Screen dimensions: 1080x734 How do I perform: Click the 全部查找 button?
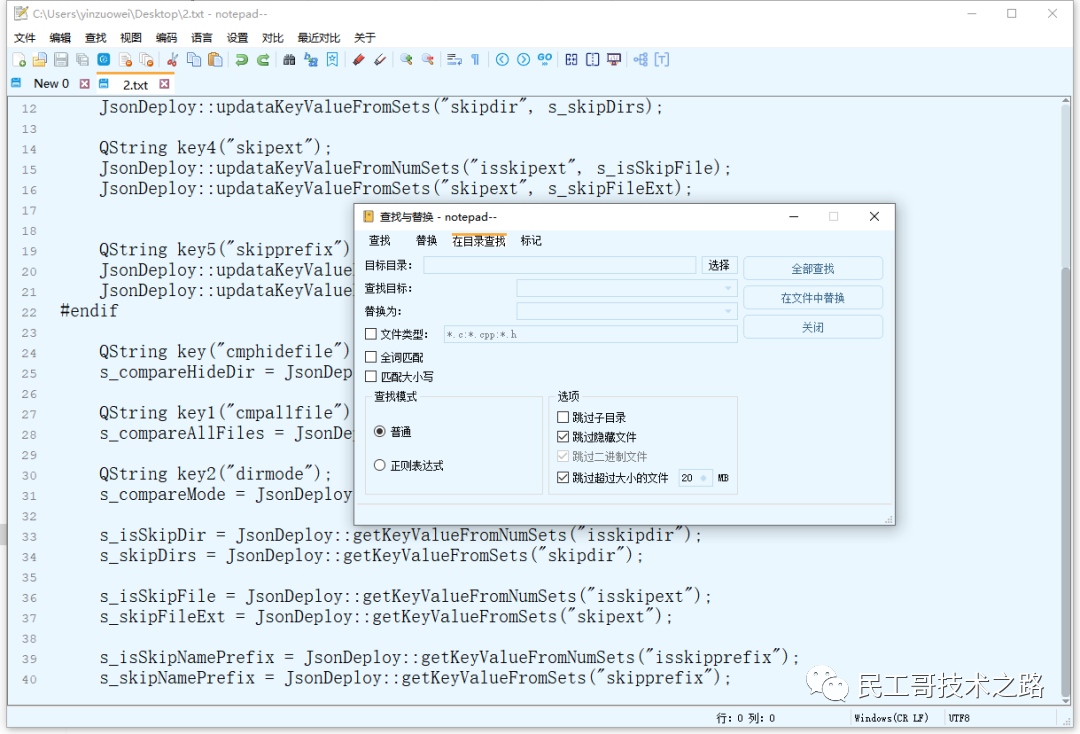[x=813, y=269]
